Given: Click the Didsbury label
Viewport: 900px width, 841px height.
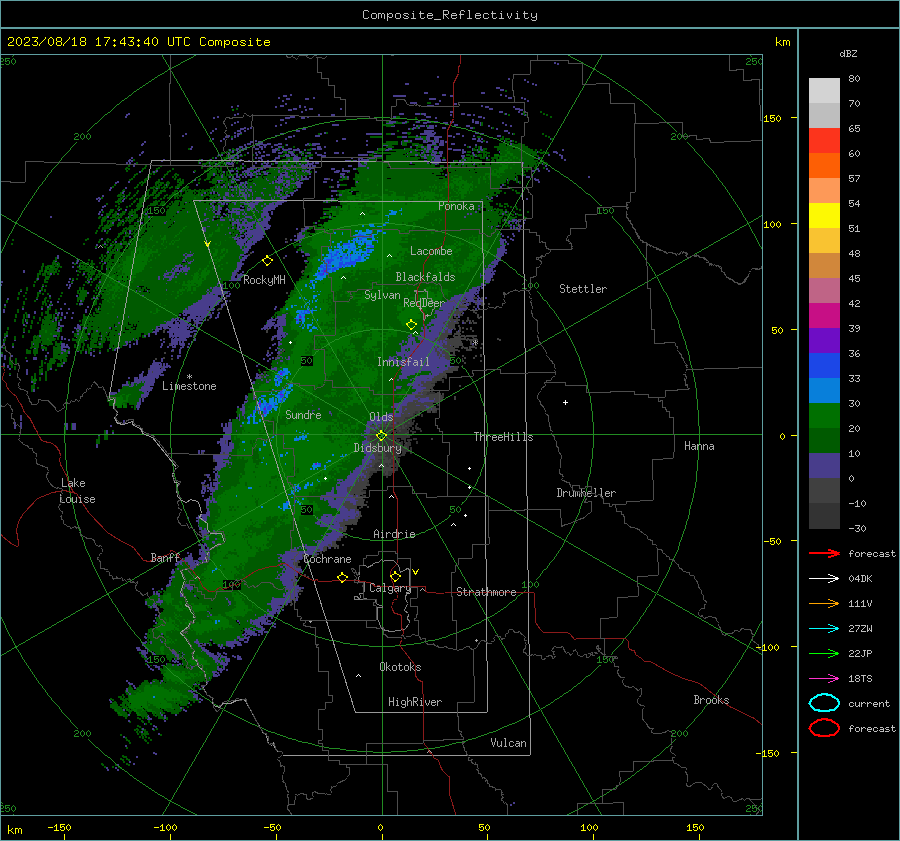Looking at the screenshot, I should [378, 448].
